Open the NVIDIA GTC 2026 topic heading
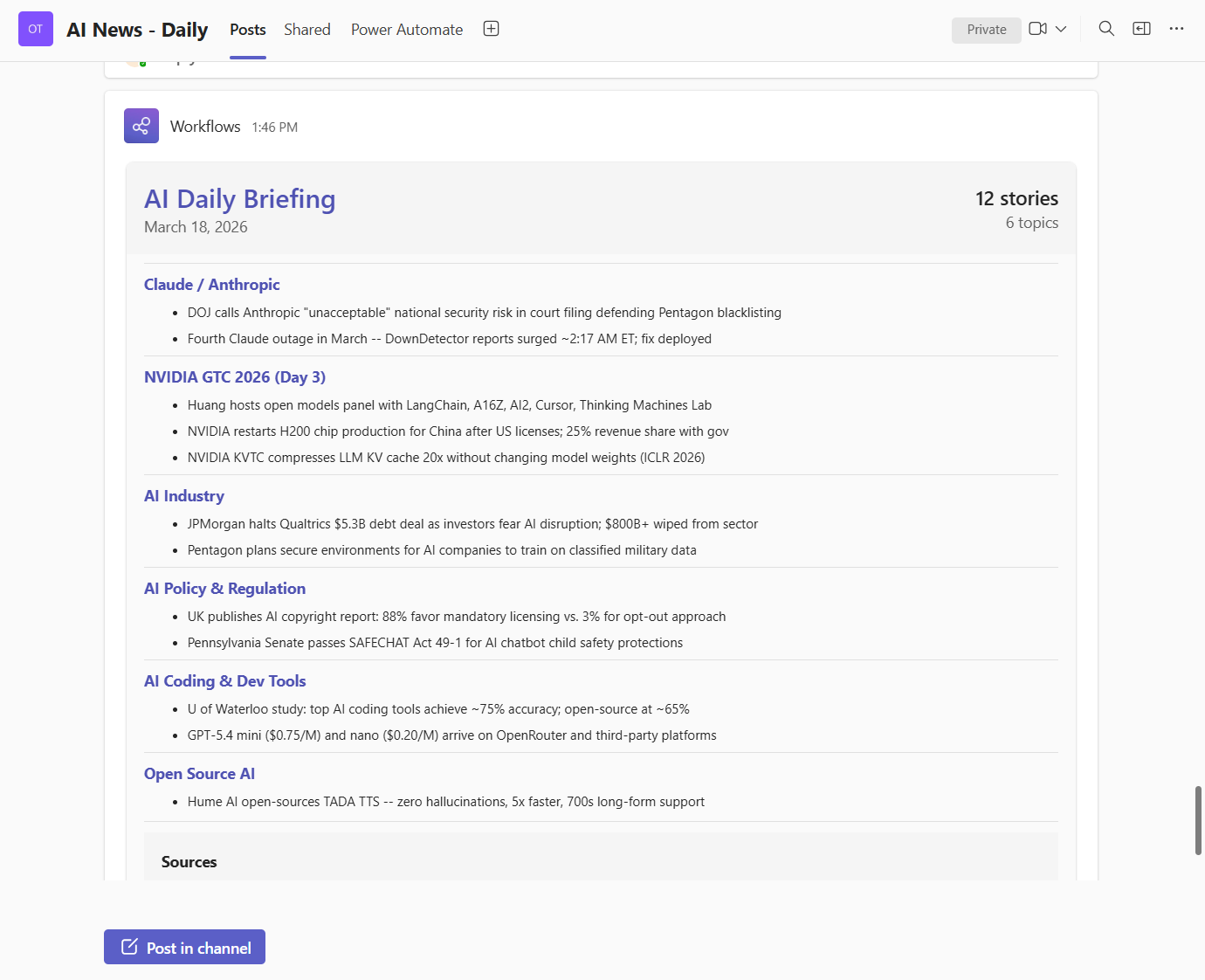This screenshot has height=980, width=1205. click(234, 376)
